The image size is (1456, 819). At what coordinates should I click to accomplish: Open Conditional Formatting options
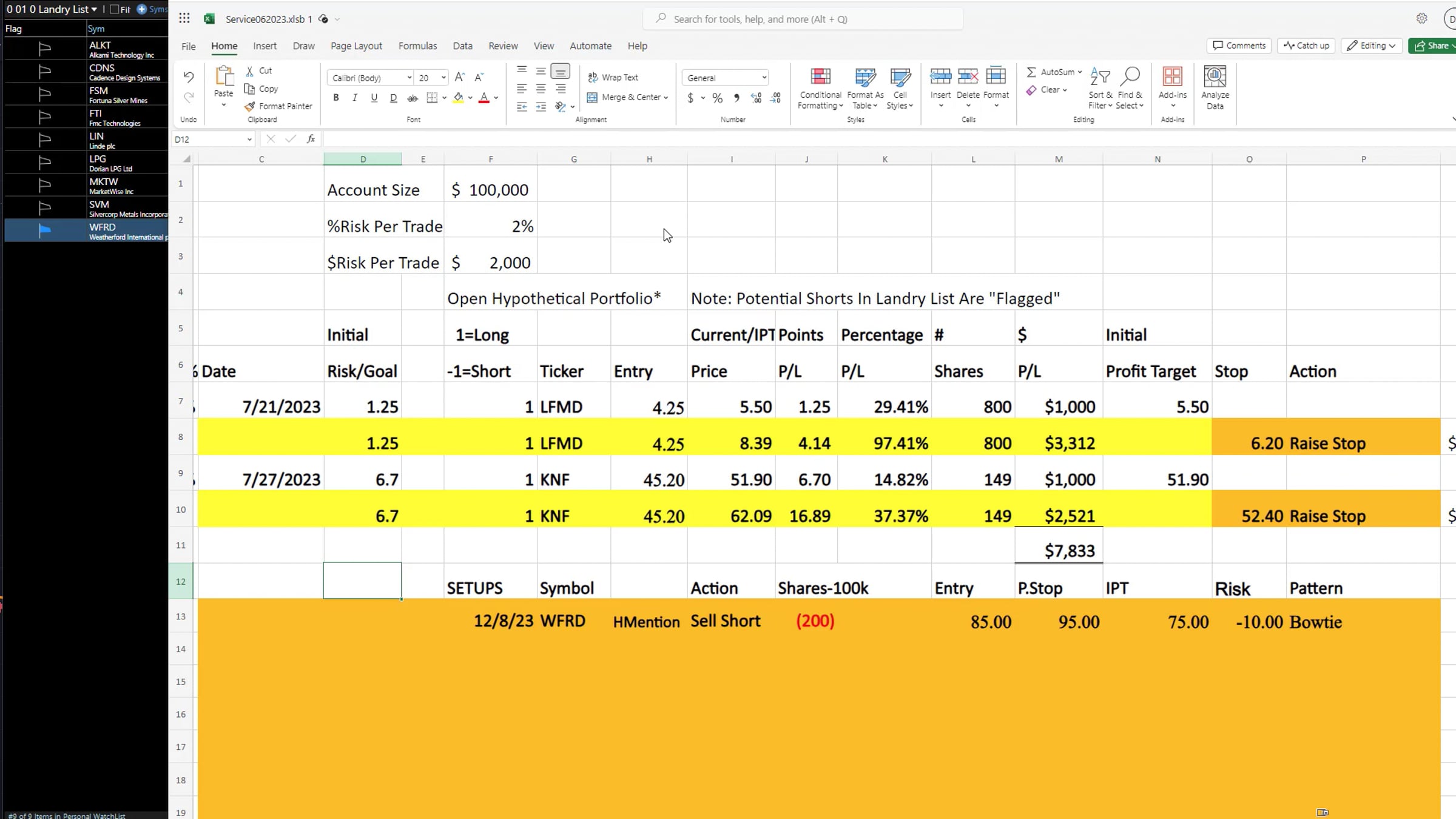click(x=820, y=88)
